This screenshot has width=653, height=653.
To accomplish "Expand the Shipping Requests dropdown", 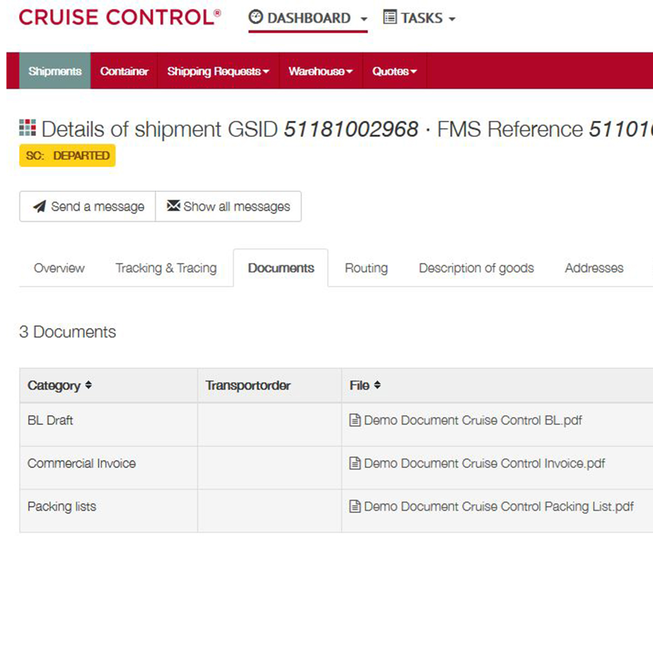I will [x=218, y=71].
